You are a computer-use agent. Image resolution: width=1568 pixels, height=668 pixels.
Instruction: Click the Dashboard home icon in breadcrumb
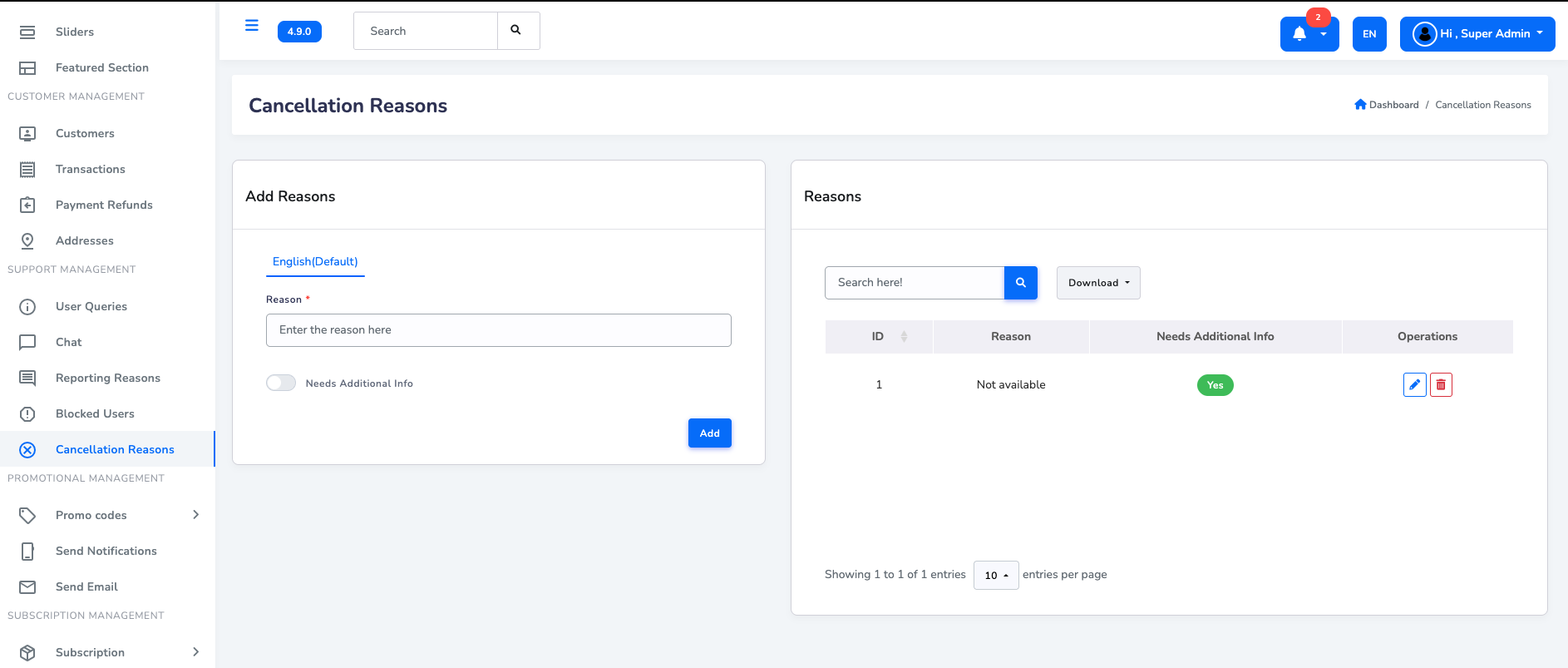pos(1360,105)
